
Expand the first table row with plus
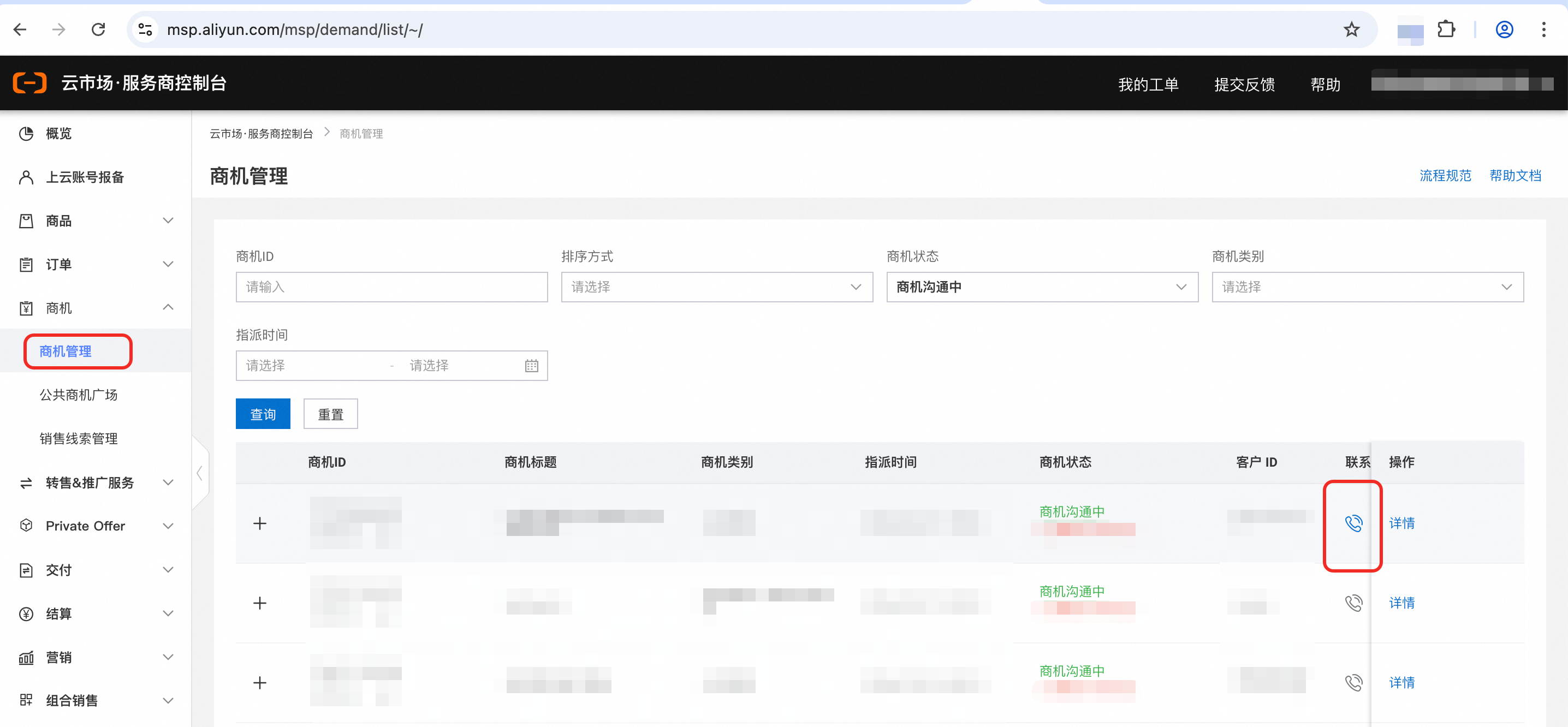(x=260, y=523)
